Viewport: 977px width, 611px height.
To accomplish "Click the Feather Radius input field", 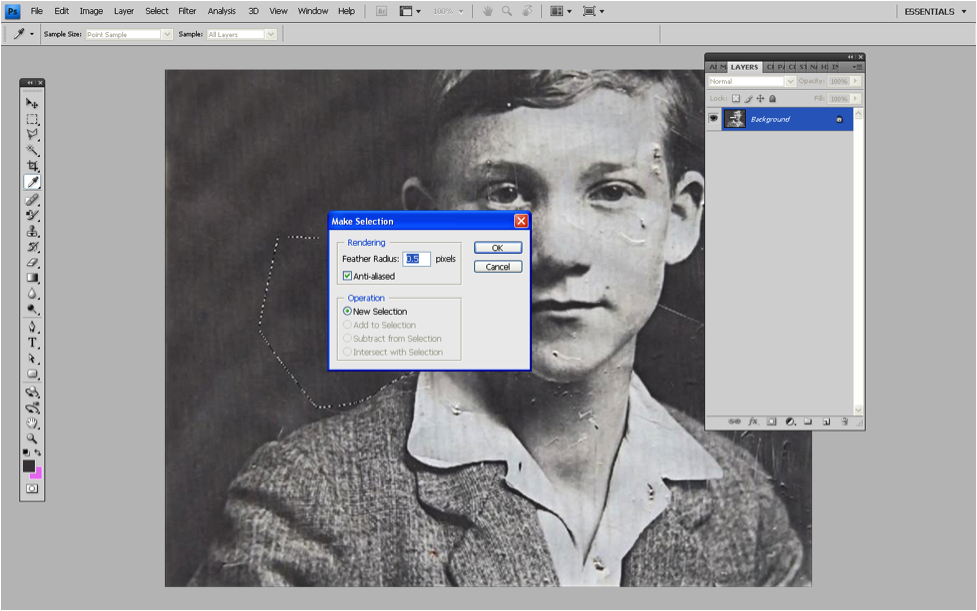I will pos(417,259).
